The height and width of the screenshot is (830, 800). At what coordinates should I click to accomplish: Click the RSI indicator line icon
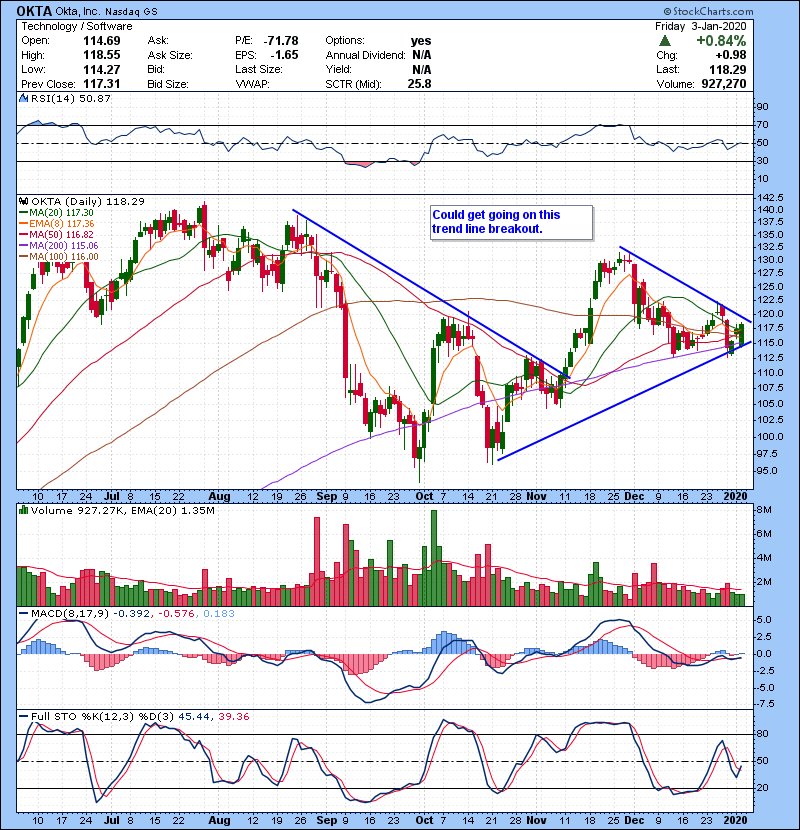(23, 98)
